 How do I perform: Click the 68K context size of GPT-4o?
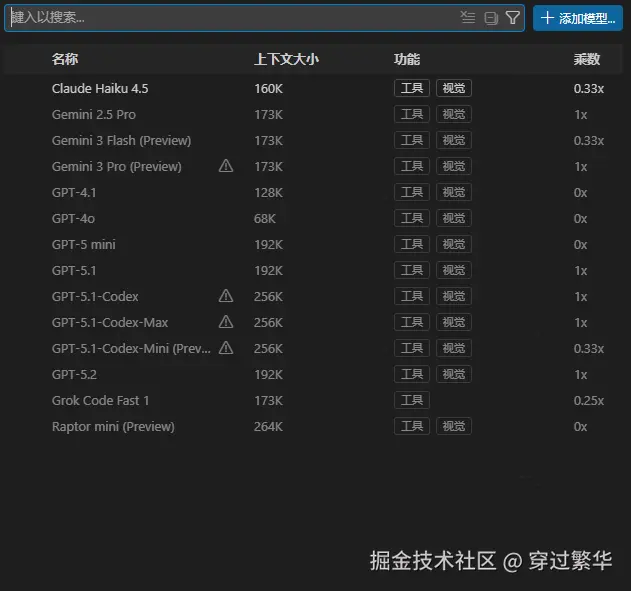coord(265,218)
